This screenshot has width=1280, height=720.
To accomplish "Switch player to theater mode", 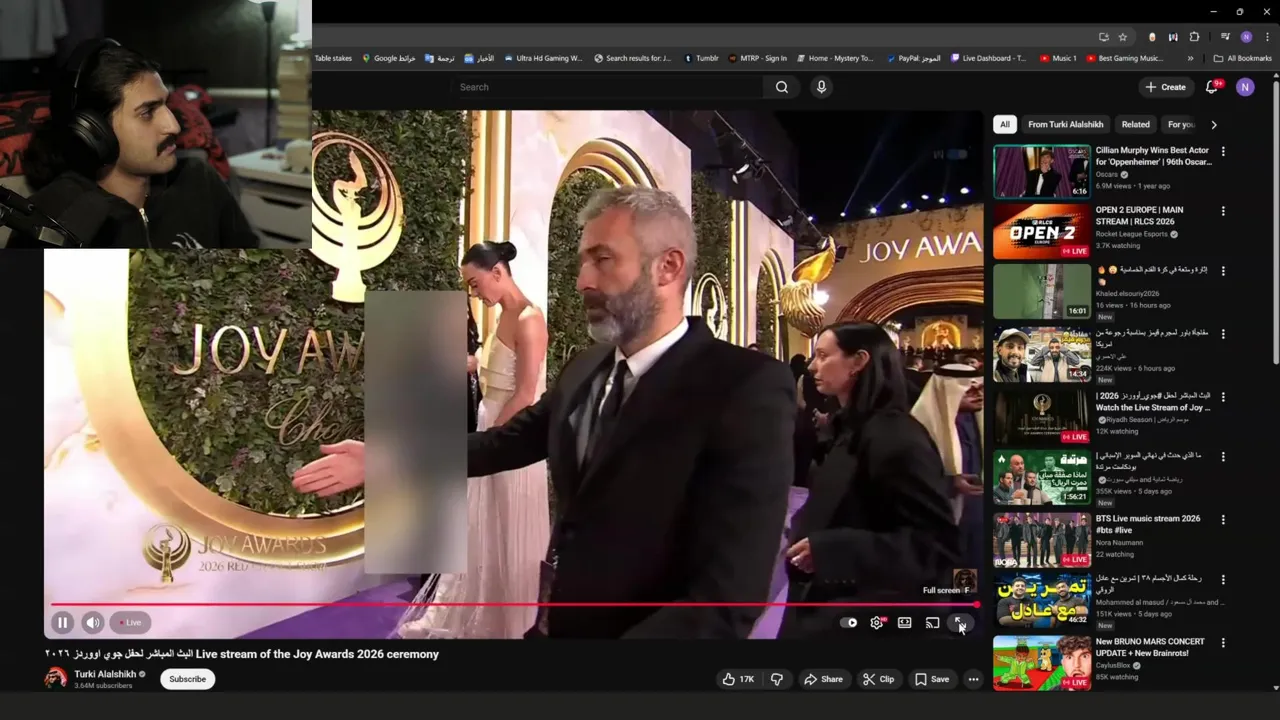I will click(x=904, y=622).
